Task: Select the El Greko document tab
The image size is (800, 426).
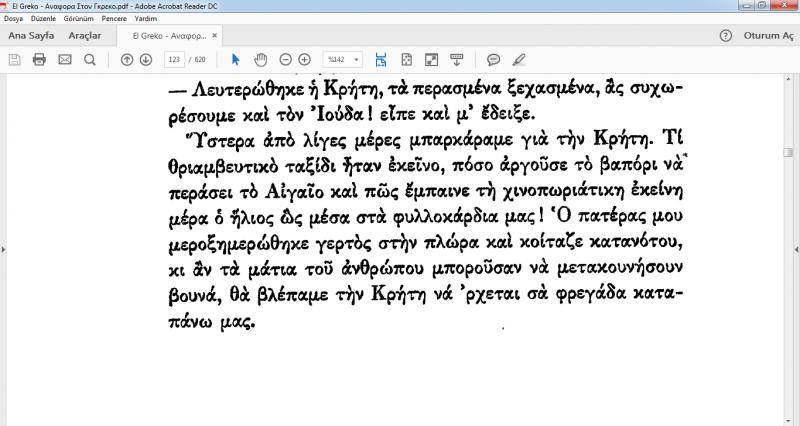Action: 169,36
